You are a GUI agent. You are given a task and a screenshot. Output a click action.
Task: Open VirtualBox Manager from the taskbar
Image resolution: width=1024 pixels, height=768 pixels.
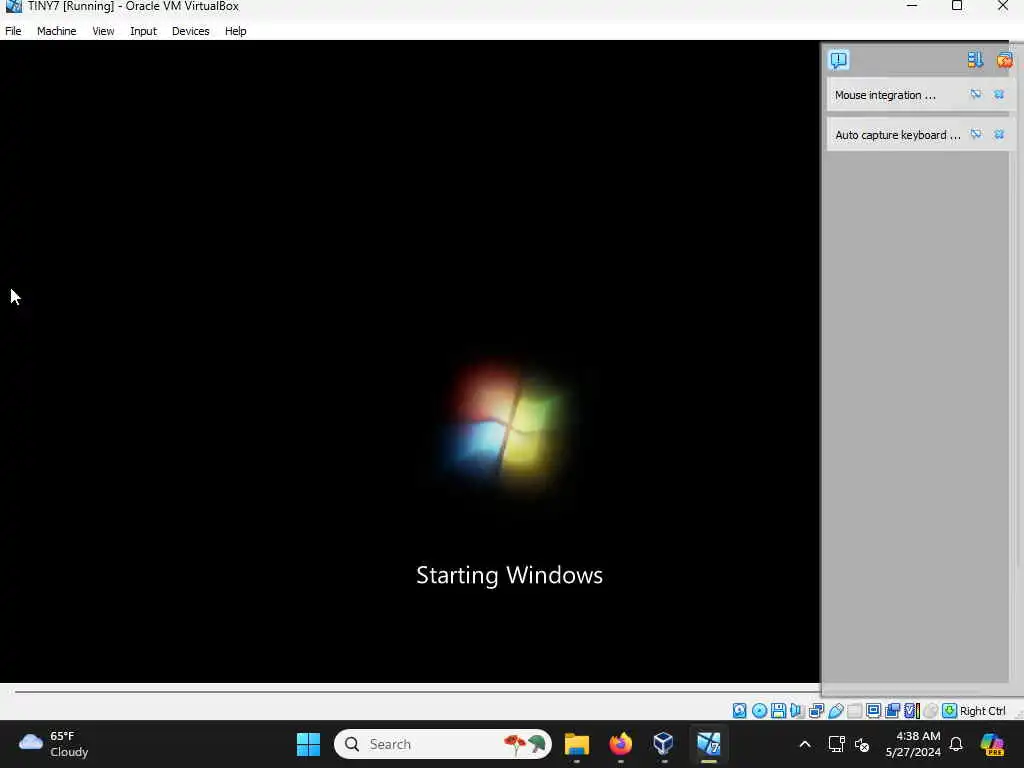click(x=664, y=744)
